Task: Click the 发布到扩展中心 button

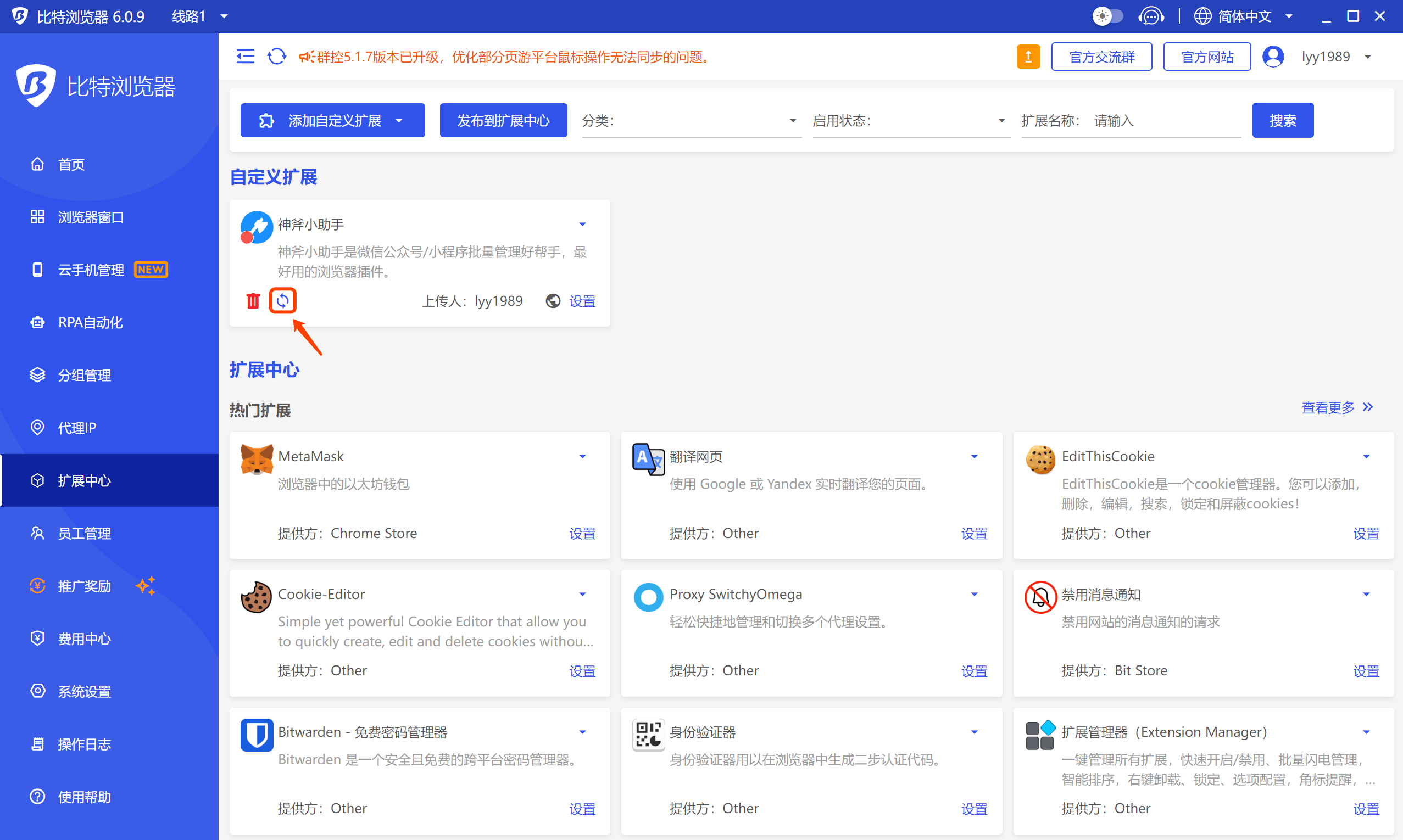Action: point(503,120)
